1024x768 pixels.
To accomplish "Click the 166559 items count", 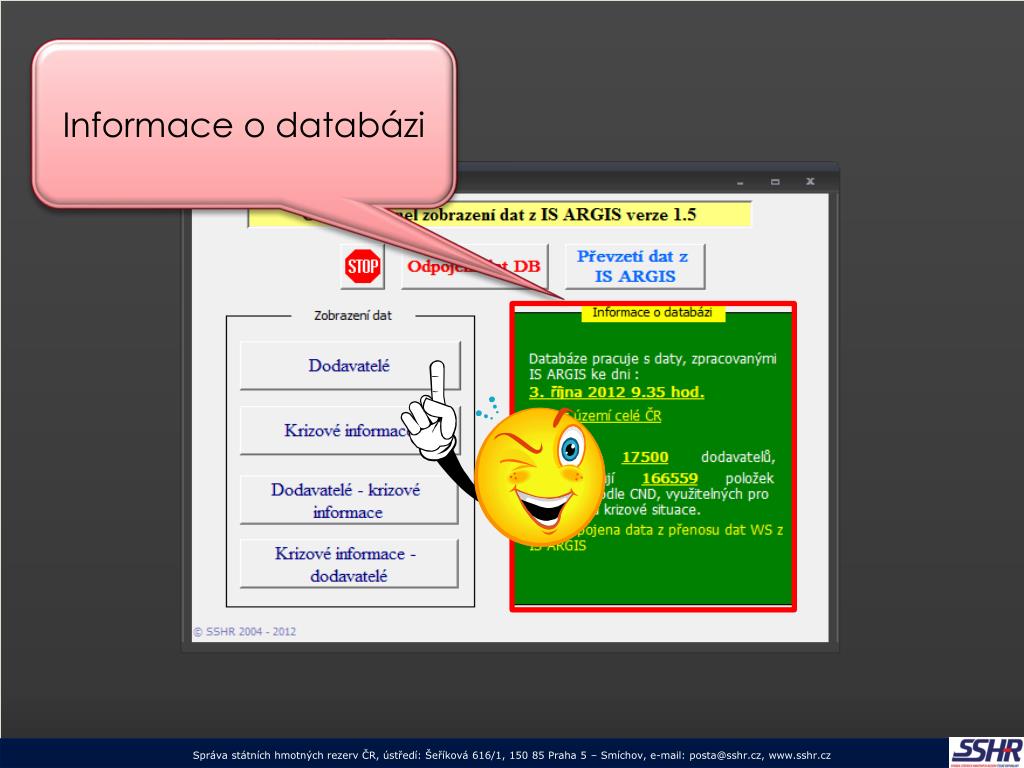I will point(670,478).
